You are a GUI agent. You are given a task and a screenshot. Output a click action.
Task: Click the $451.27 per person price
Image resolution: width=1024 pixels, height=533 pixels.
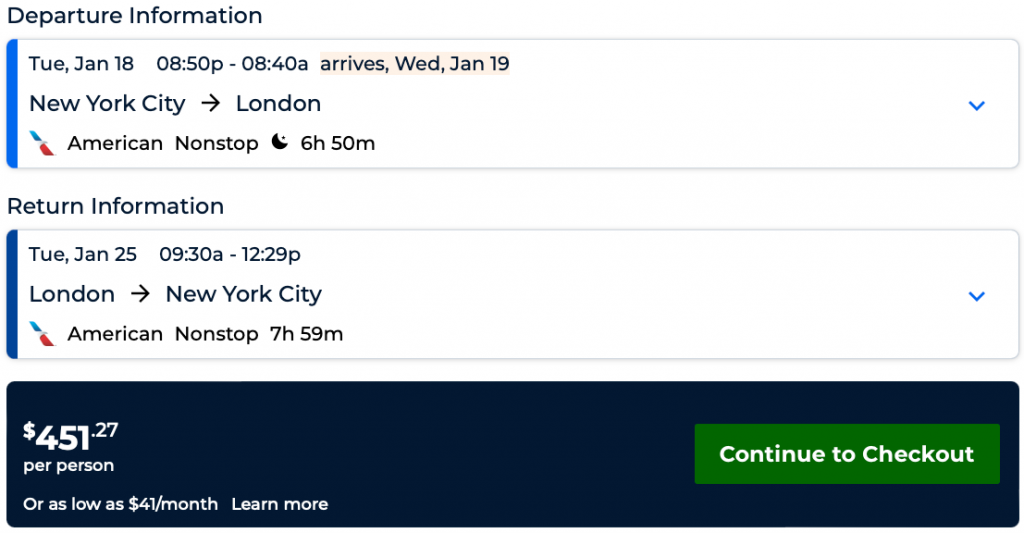coord(71,437)
